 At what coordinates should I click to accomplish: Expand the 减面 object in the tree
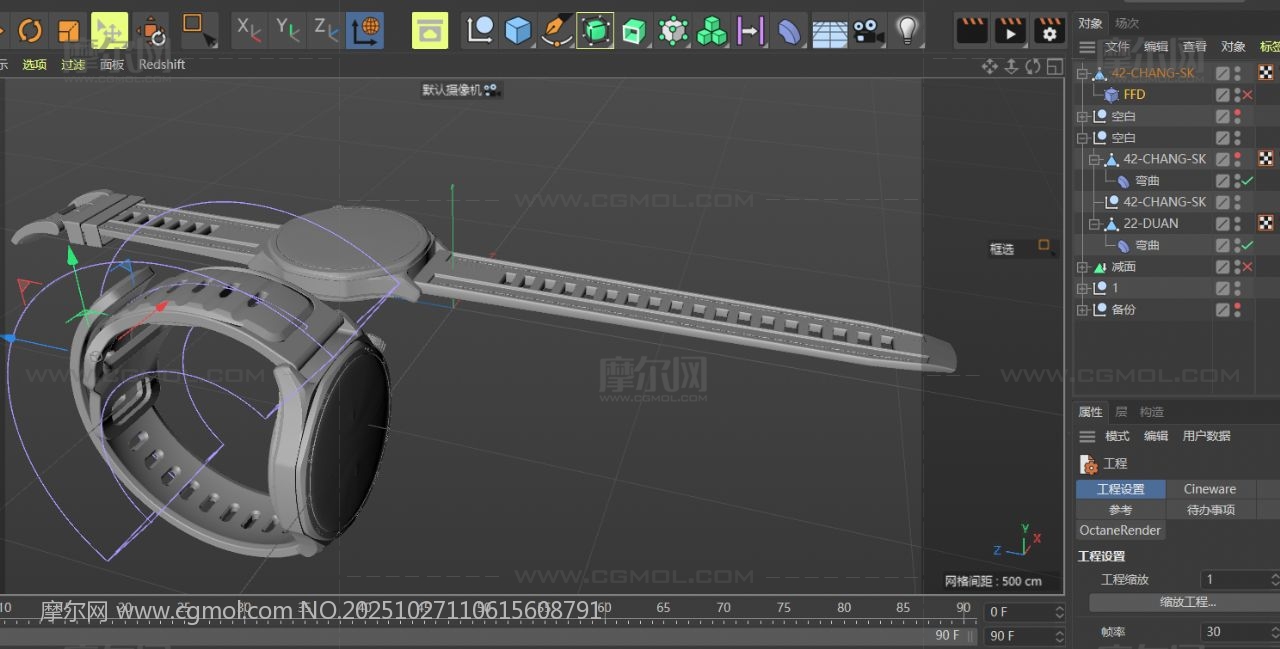(1082, 267)
